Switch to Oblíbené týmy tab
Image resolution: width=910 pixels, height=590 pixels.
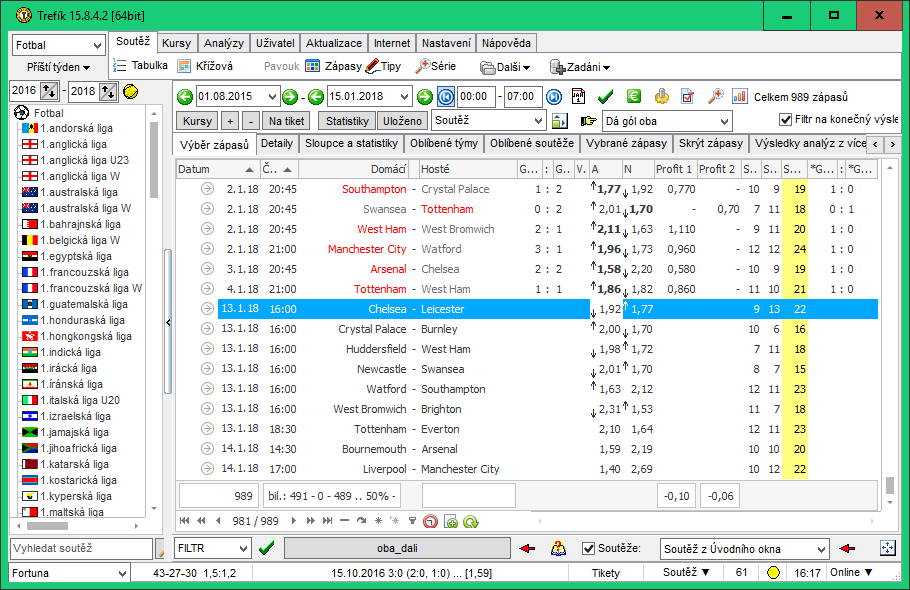(x=444, y=143)
